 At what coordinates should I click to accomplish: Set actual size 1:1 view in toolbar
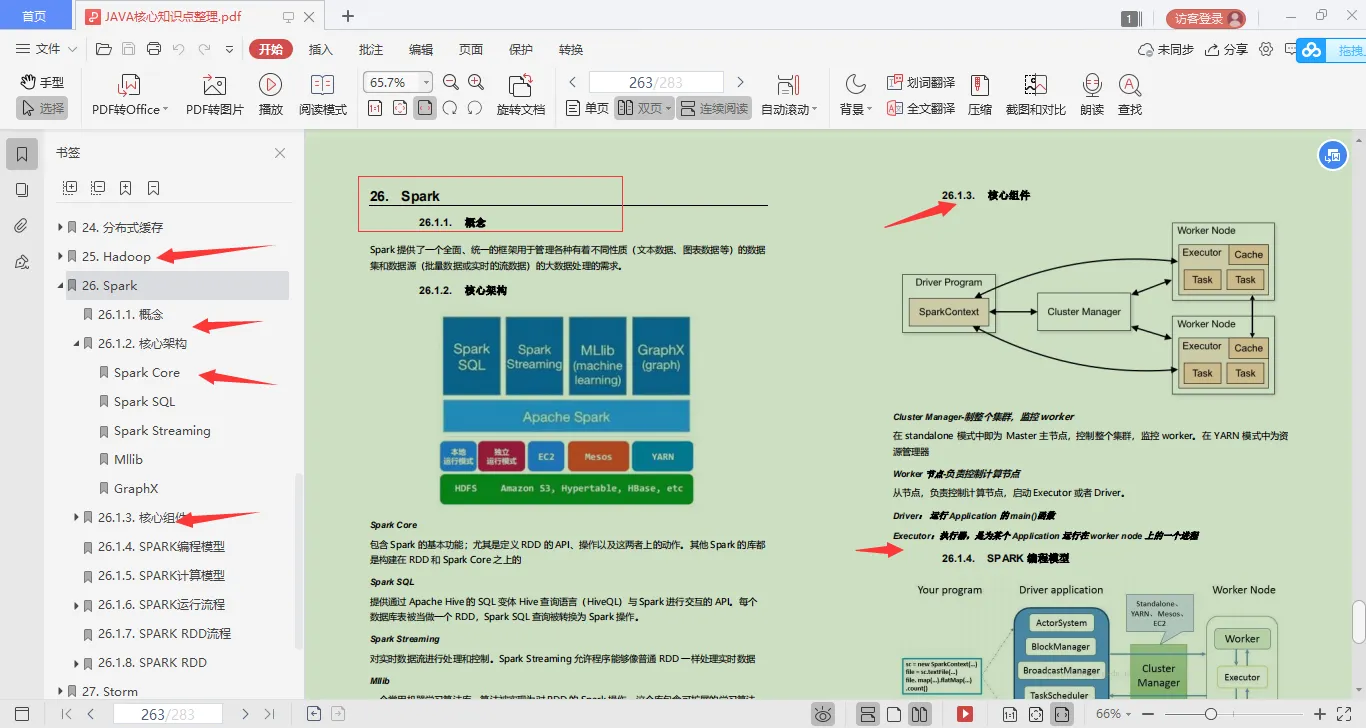pos(375,108)
